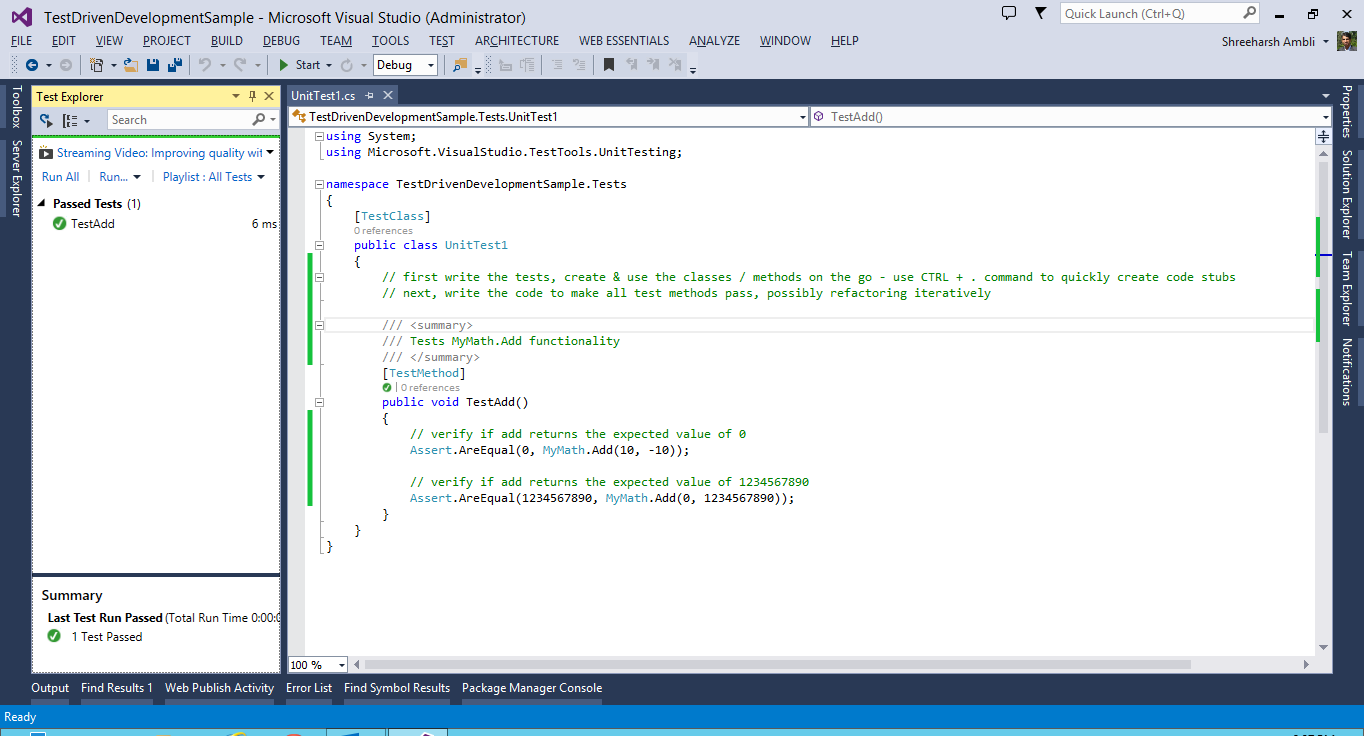
Task: Open the Playlist : All Tests dropdown
Action: click(x=213, y=177)
